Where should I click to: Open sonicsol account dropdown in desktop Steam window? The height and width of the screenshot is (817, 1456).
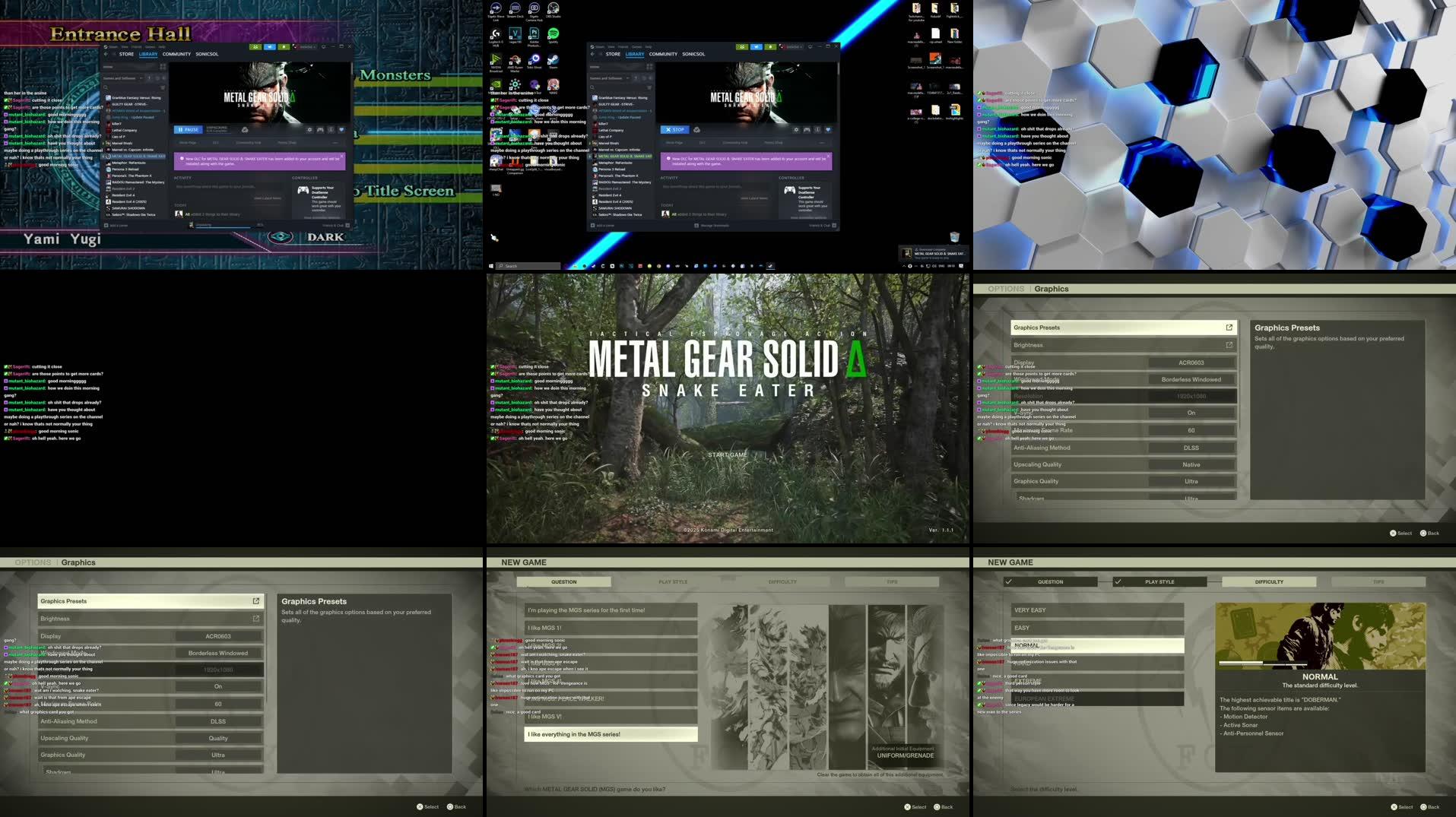[791, 46]
